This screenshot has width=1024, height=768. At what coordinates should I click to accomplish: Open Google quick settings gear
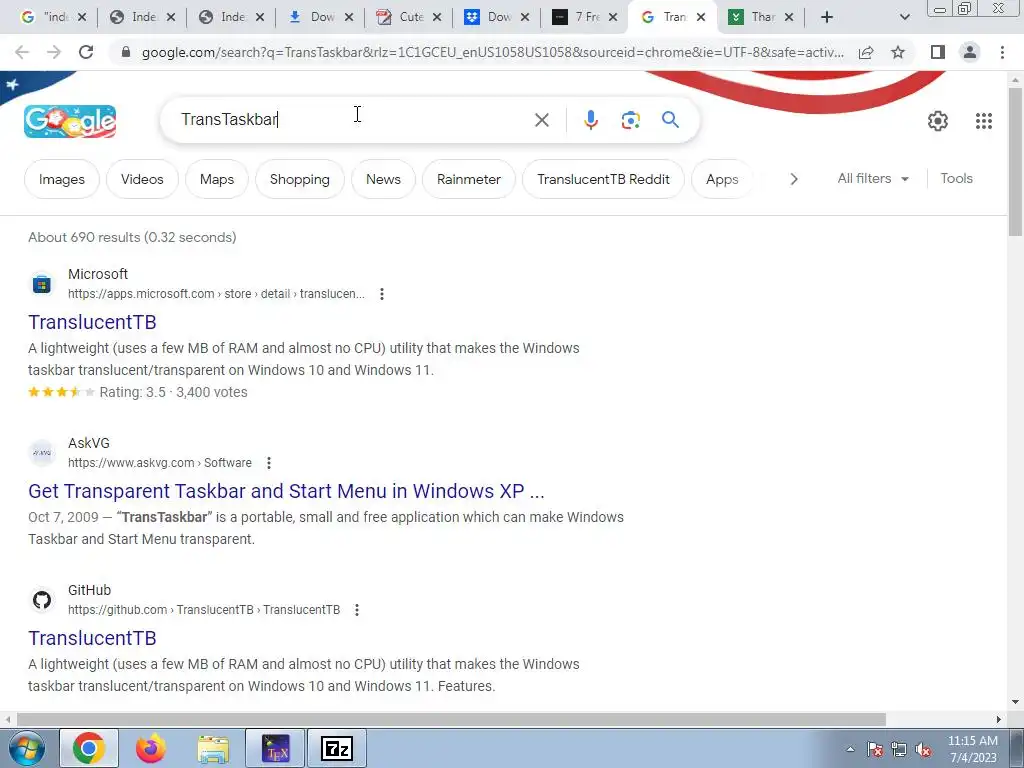(938, 121)
